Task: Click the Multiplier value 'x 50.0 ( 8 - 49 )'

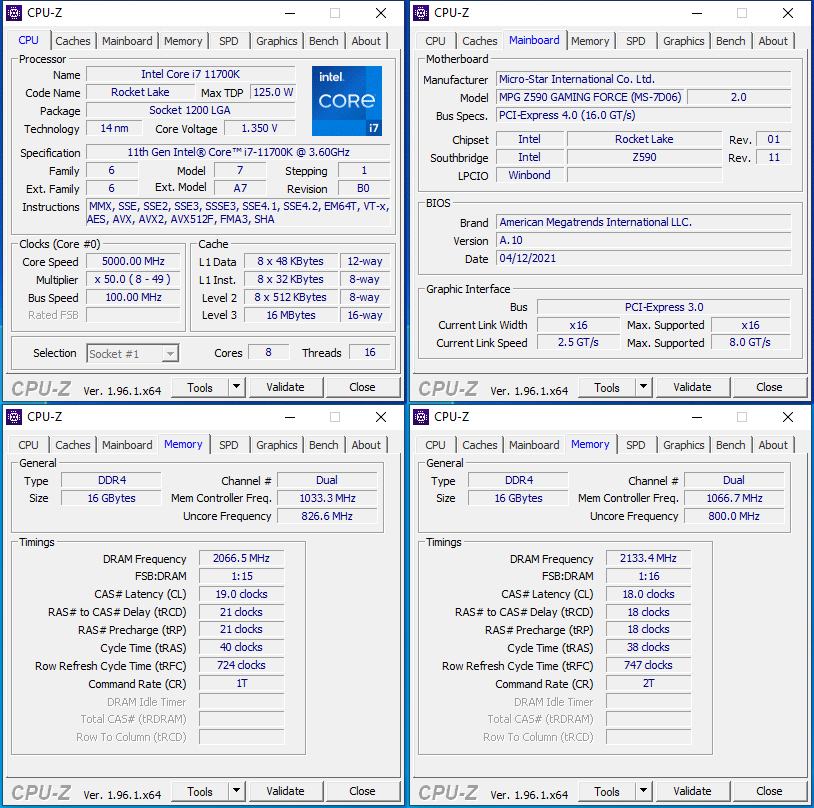Action: [x=133, y=279]
